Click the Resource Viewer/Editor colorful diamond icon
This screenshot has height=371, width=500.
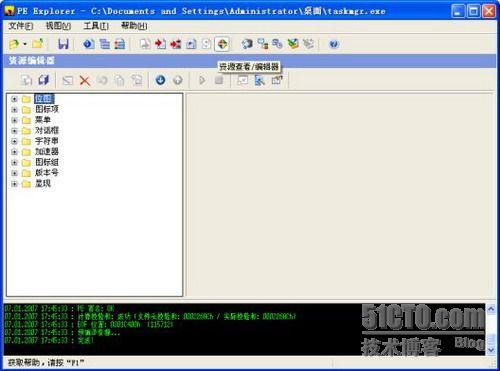222,44
